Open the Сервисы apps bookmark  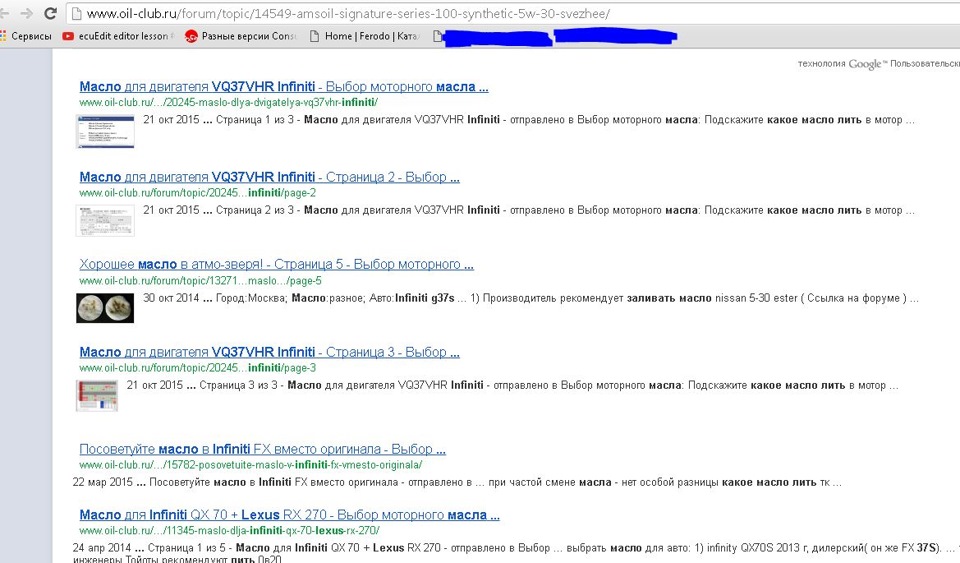(26, 36)
